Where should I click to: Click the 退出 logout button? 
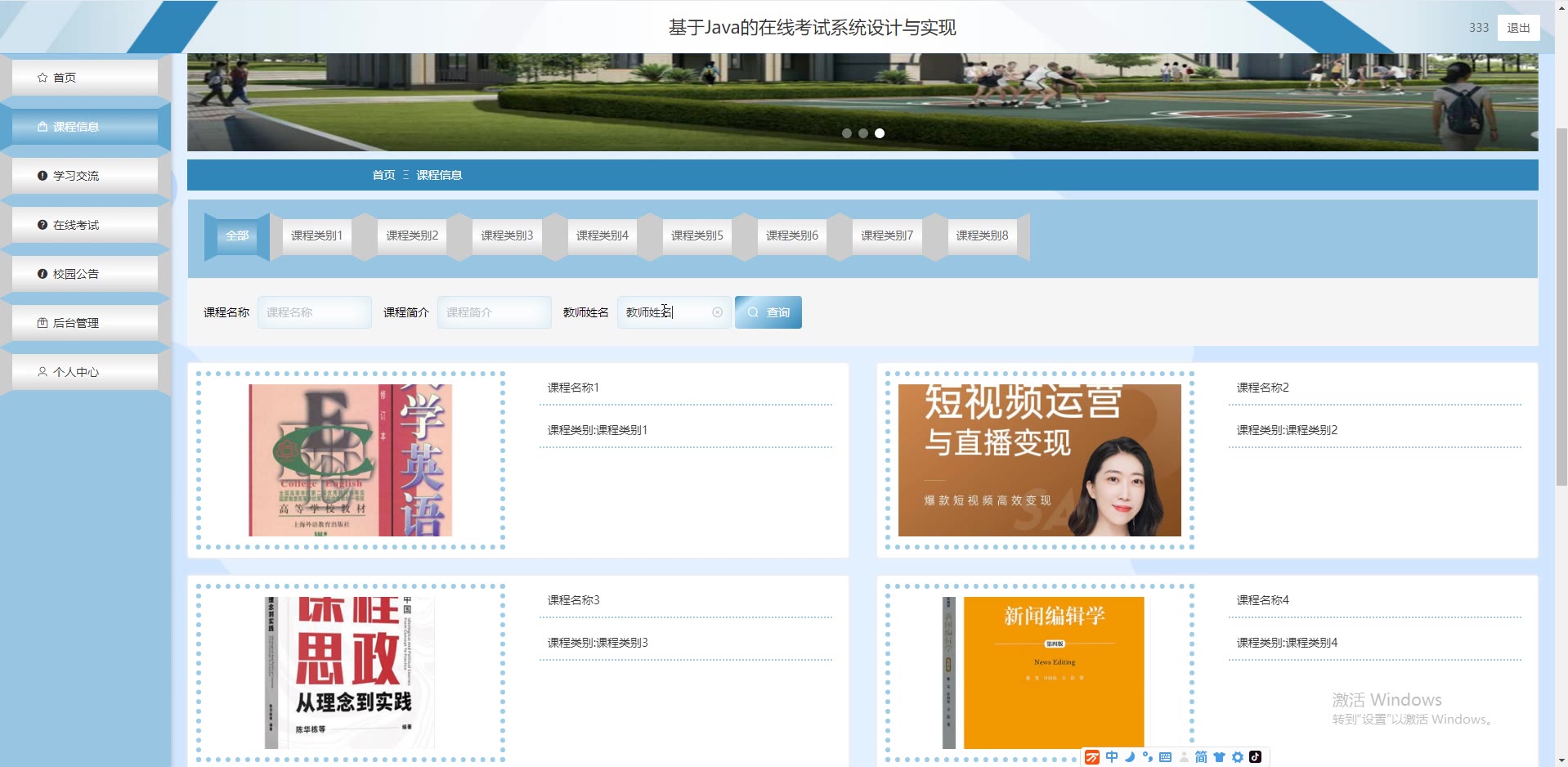coord(1518,28)
